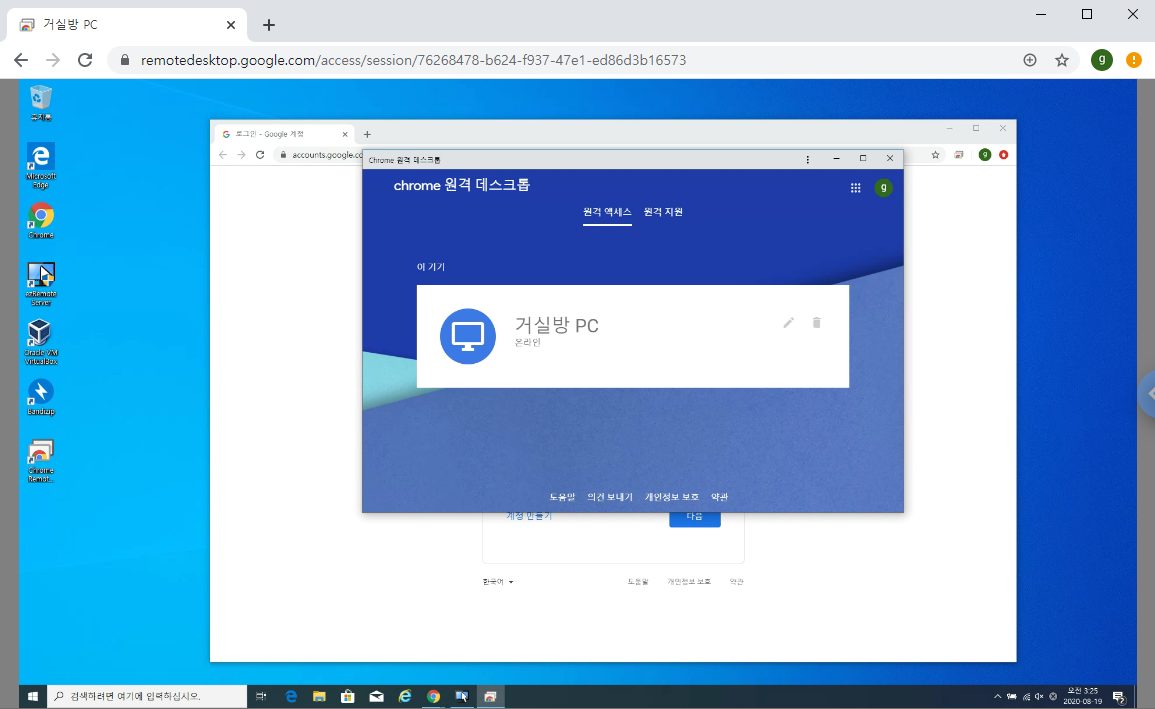The height and width of the screenshot is (709, 1155).
Task: Select the 거실방 PC device card
Action: pyautogui.click(x=633, y=336)
